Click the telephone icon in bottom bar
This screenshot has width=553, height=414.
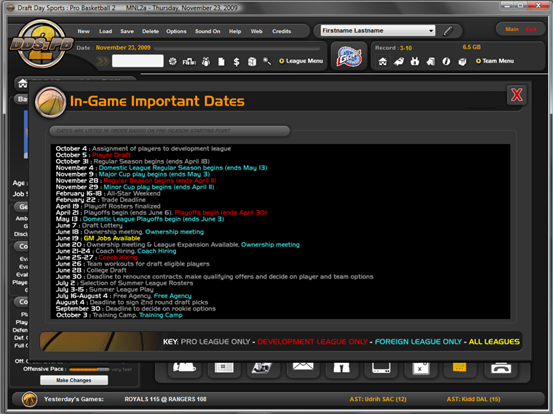point(501,368)
